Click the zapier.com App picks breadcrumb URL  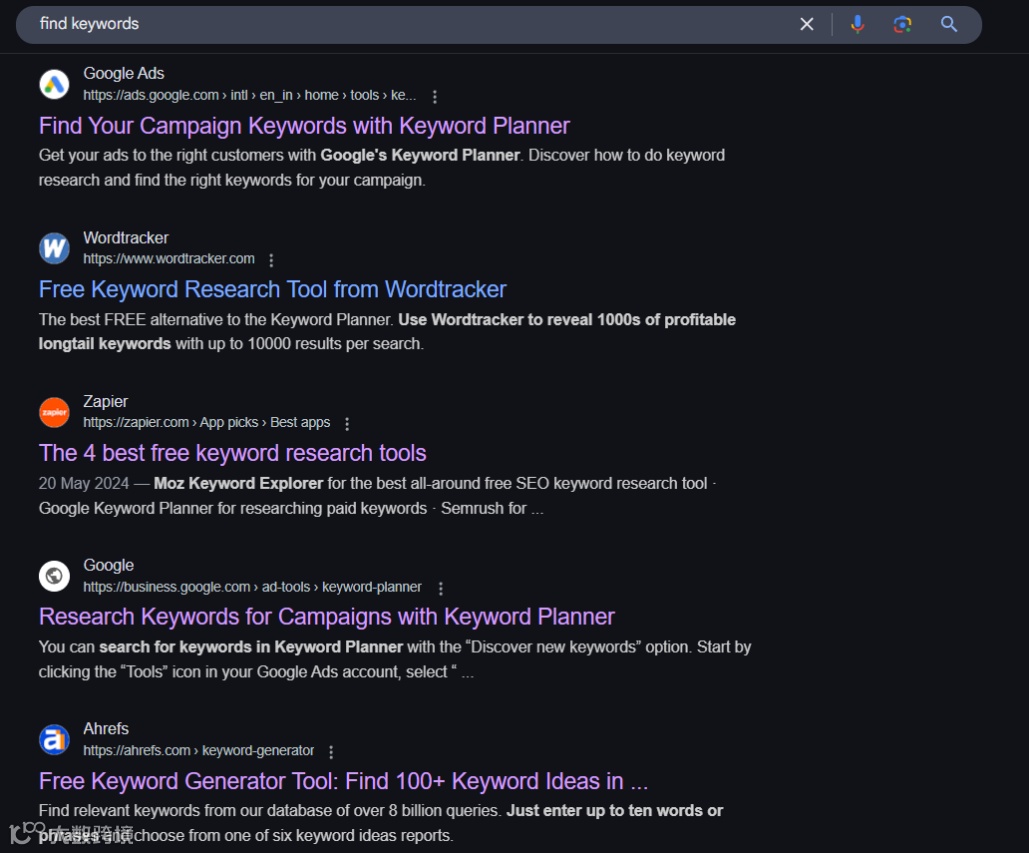206,423
